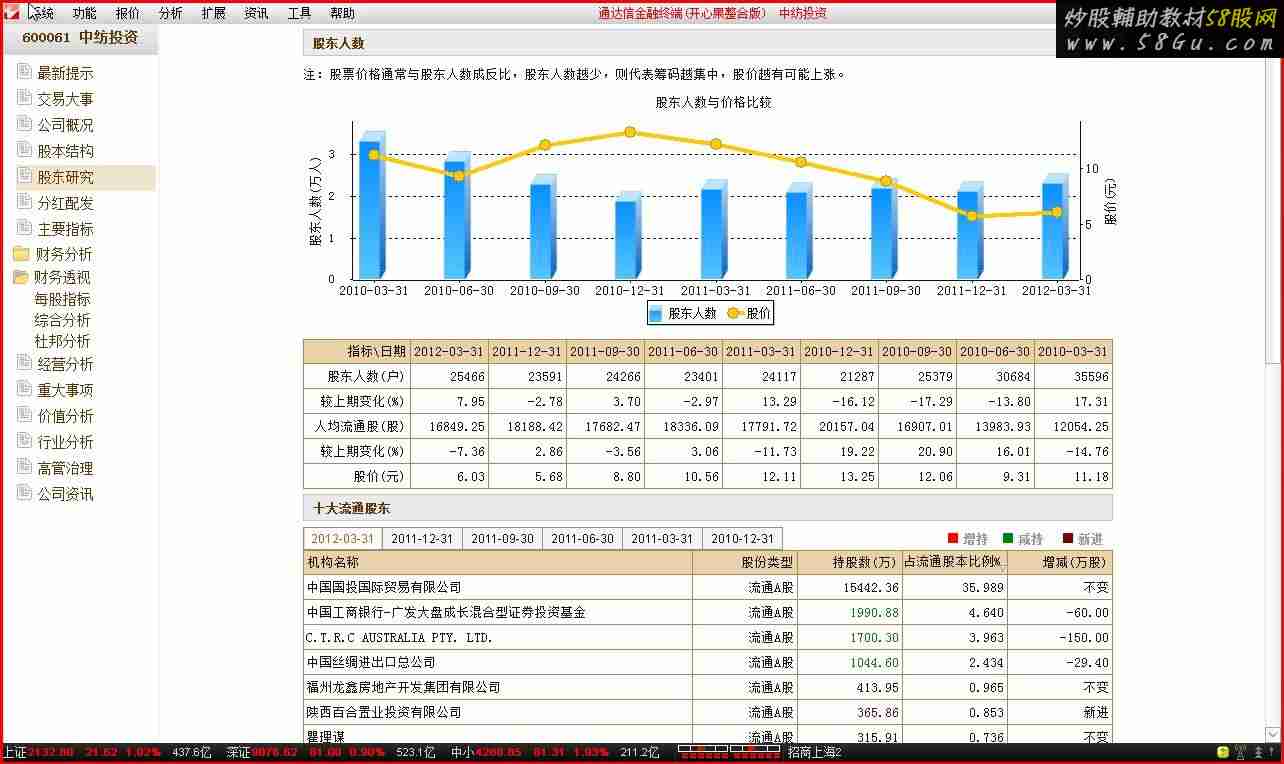Open the 每股指标 sub-item
The width and height of the screenshot is (1284, 764).
click(x=62, y=299)
